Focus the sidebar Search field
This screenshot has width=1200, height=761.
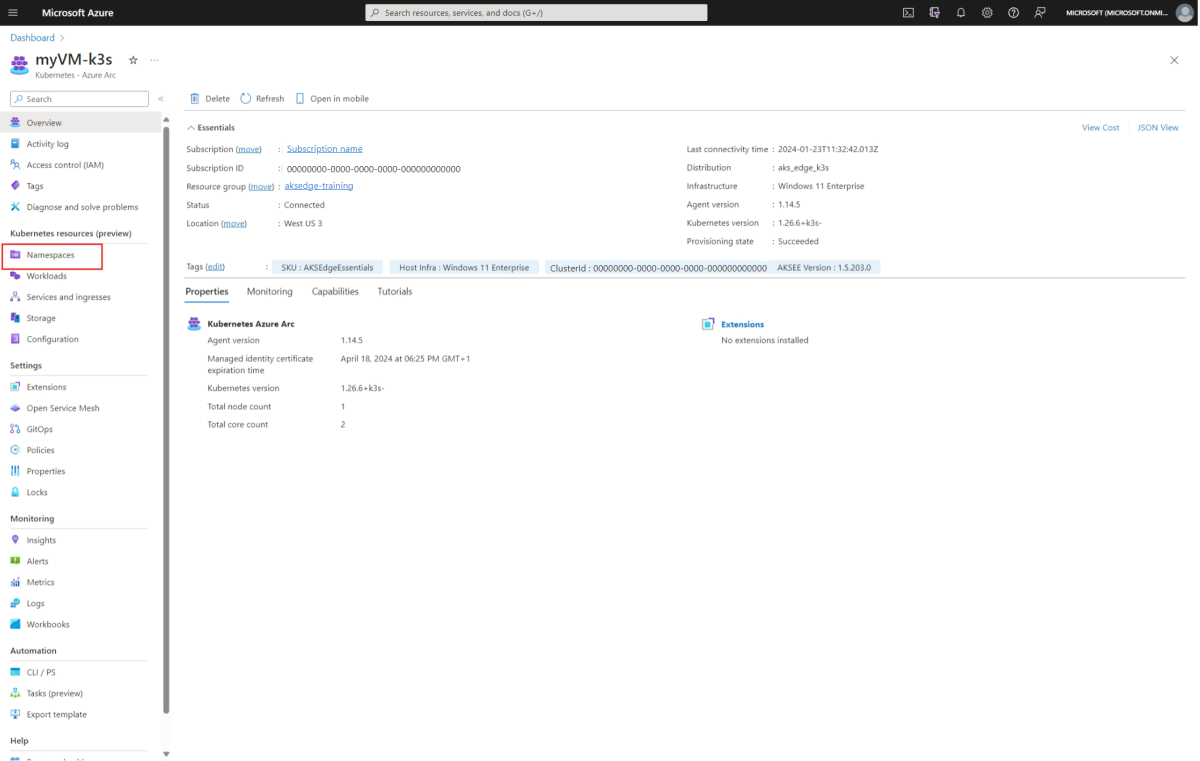pos(79,99)
